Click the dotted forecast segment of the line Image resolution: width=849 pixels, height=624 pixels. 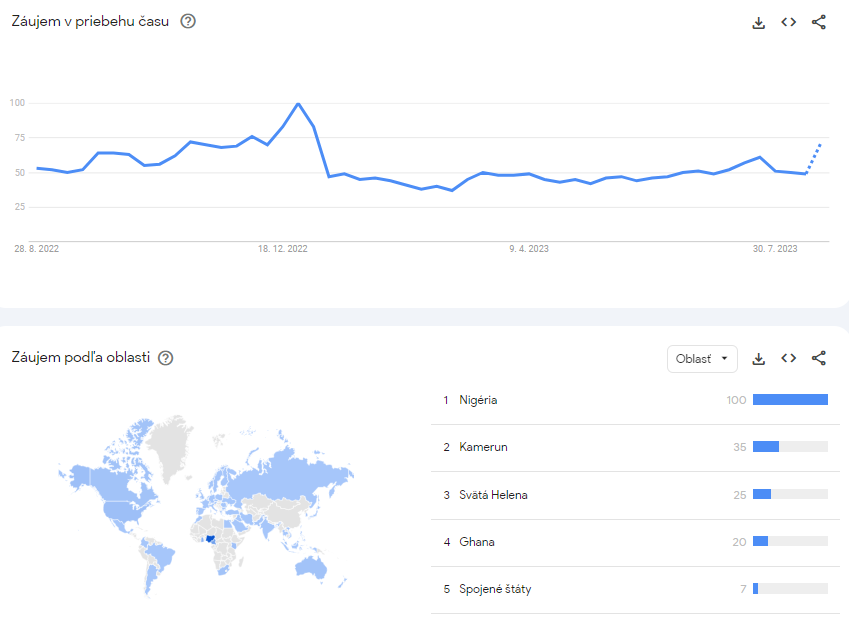(x=814, y=159)
